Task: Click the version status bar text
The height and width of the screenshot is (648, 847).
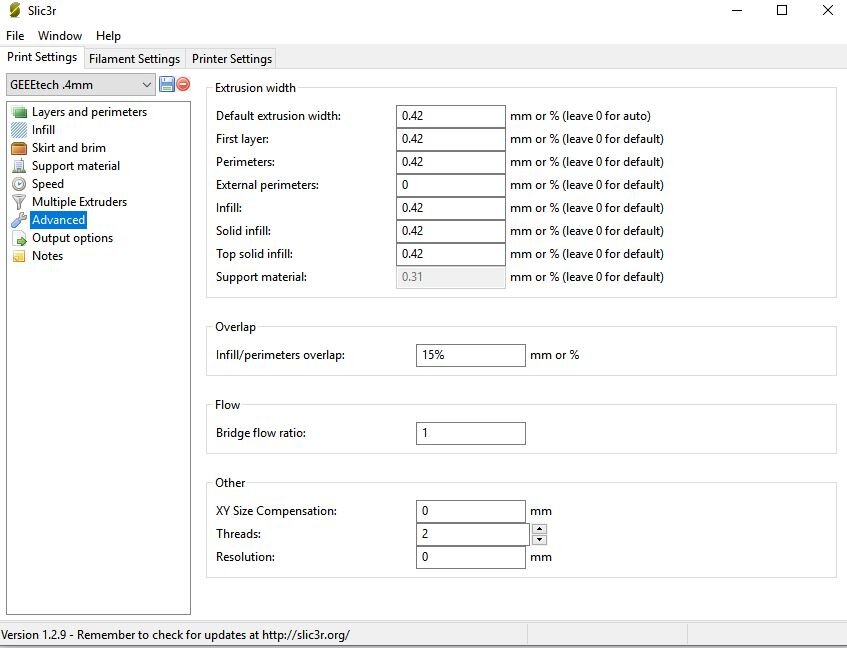Action: pyautogui.click(x=176, y=634)
